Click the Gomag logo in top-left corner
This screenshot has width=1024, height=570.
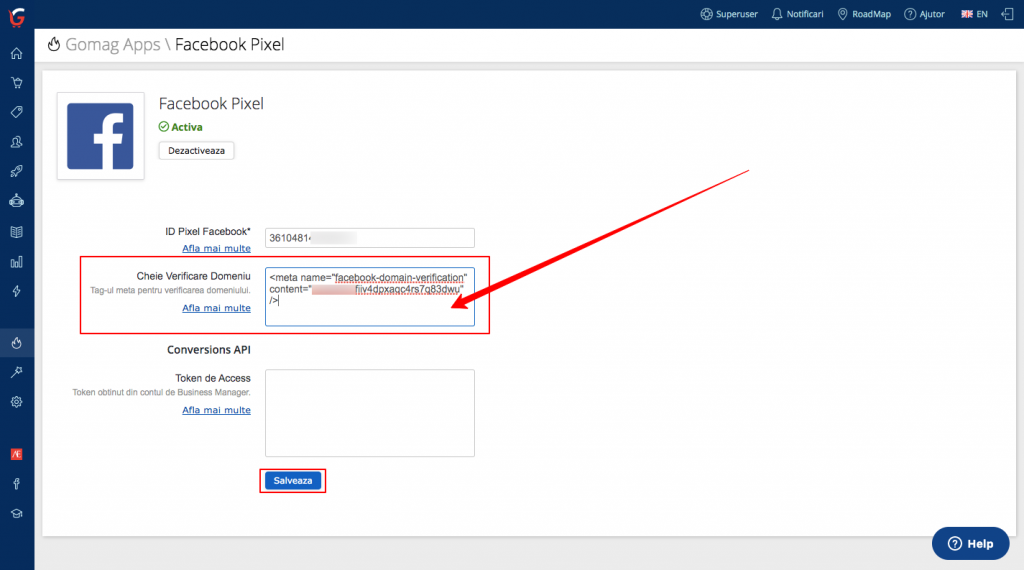17,16
